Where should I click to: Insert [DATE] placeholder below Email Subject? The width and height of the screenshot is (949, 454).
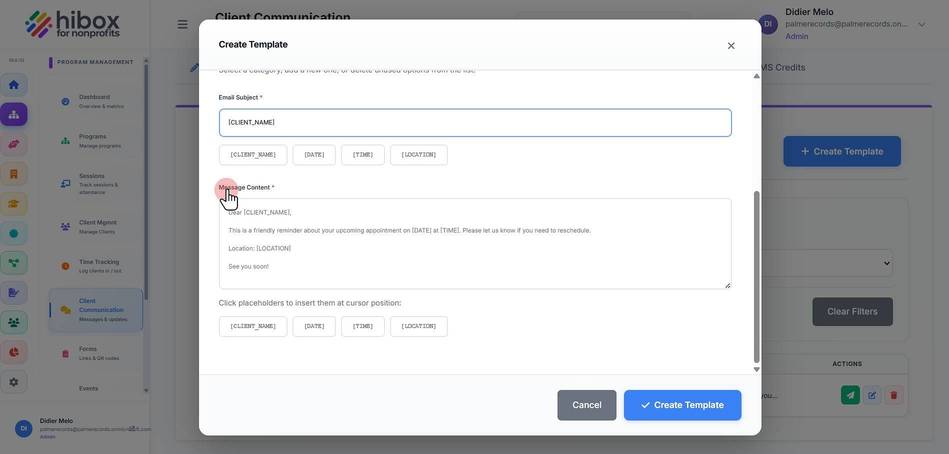(314, 155)
